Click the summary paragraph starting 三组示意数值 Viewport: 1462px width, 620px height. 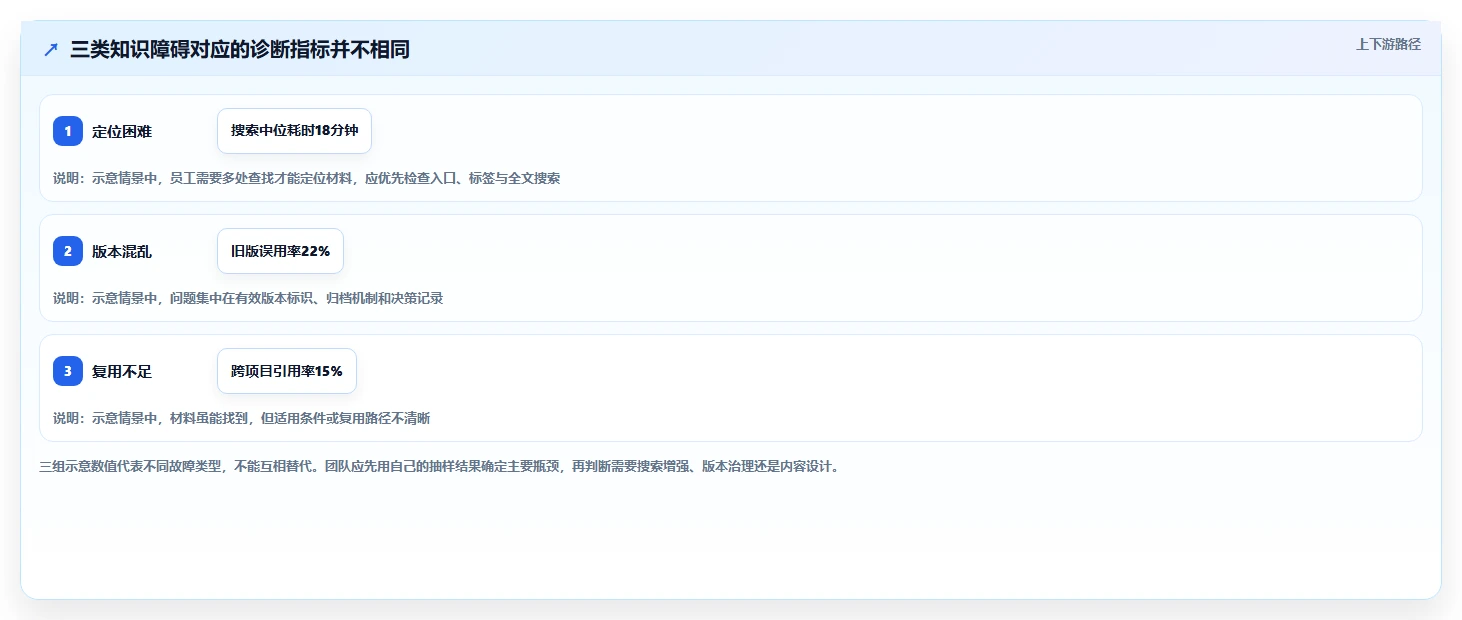coord(439,466)
